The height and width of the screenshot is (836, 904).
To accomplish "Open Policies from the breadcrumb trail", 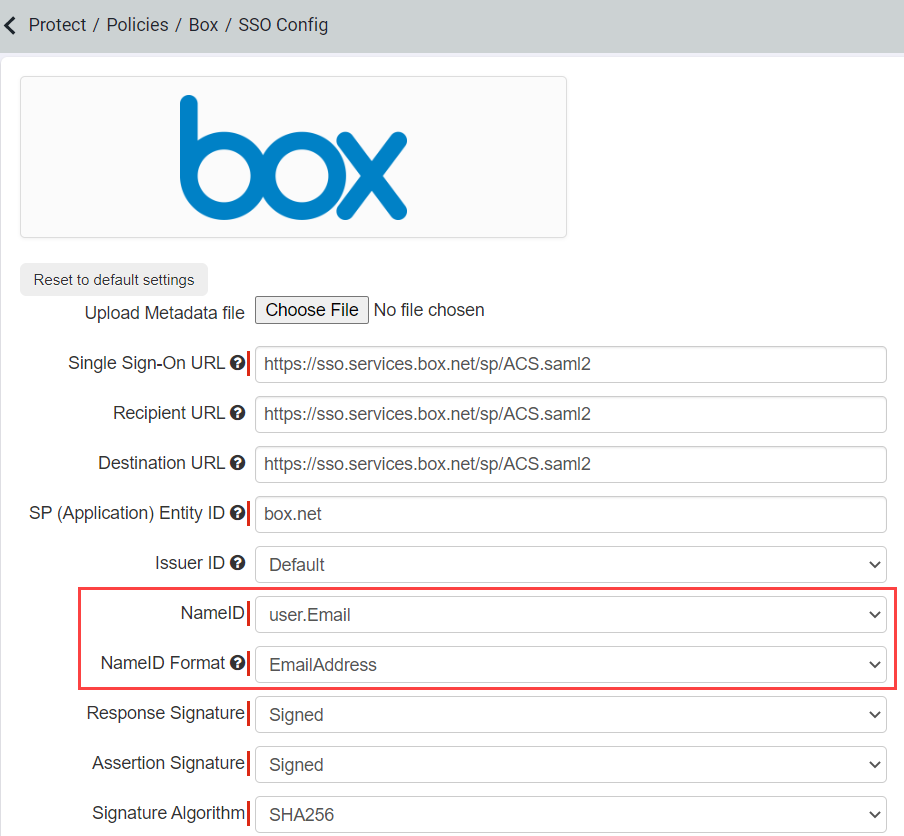I will click(137, 25).
